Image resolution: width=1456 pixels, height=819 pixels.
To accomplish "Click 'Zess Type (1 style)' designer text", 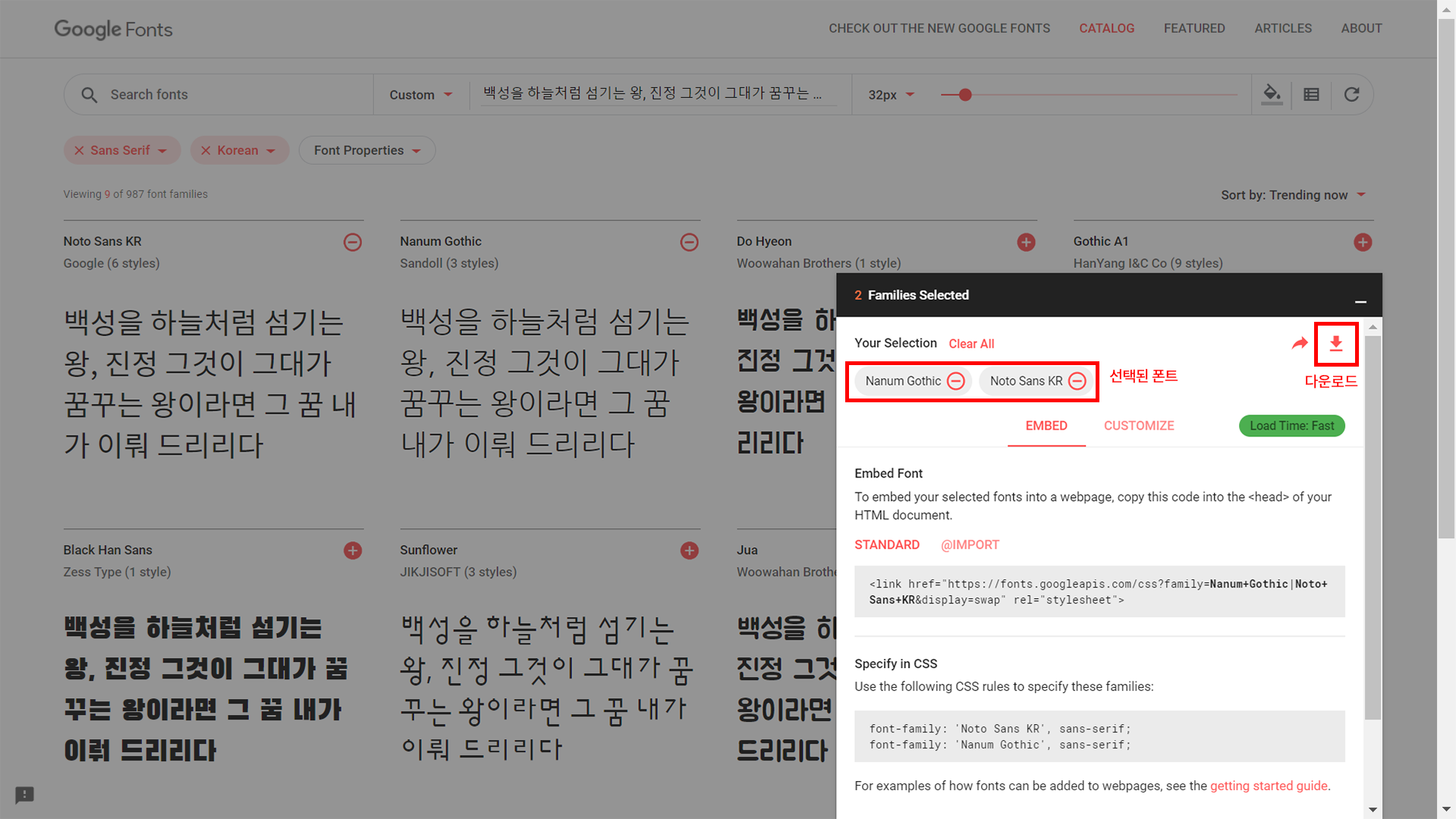I will point(117,572).
